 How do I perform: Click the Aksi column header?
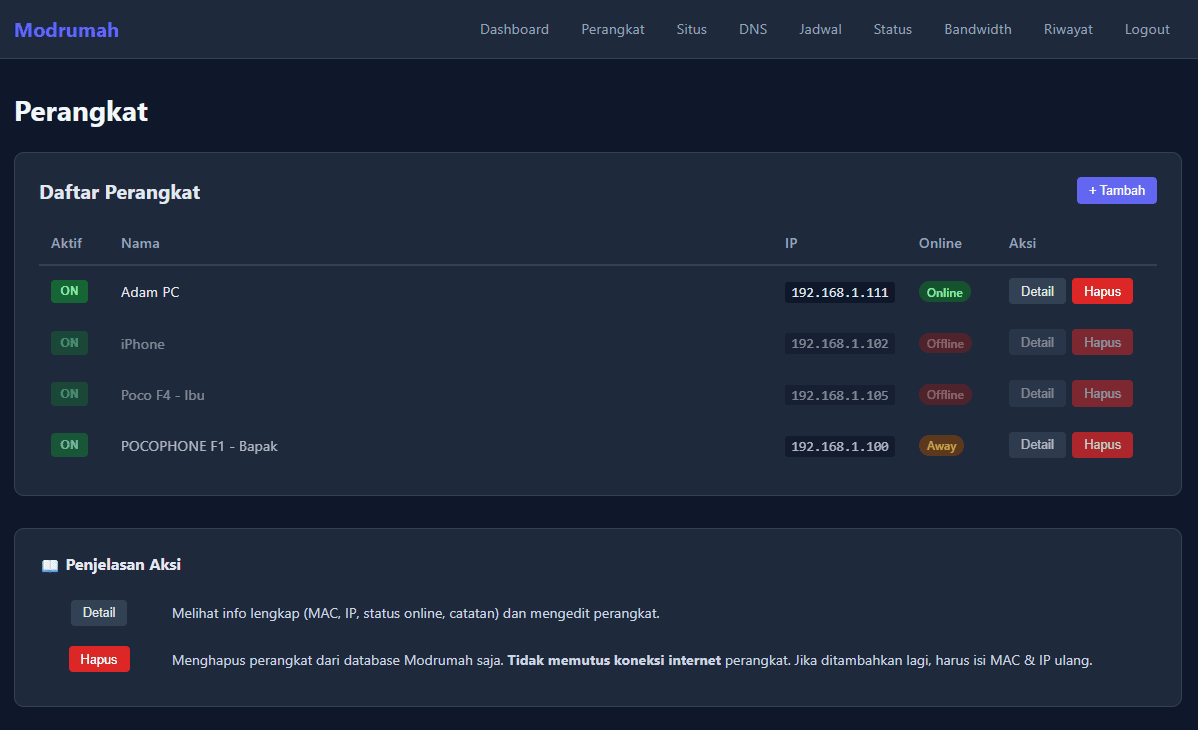[x=1022, y=243]
